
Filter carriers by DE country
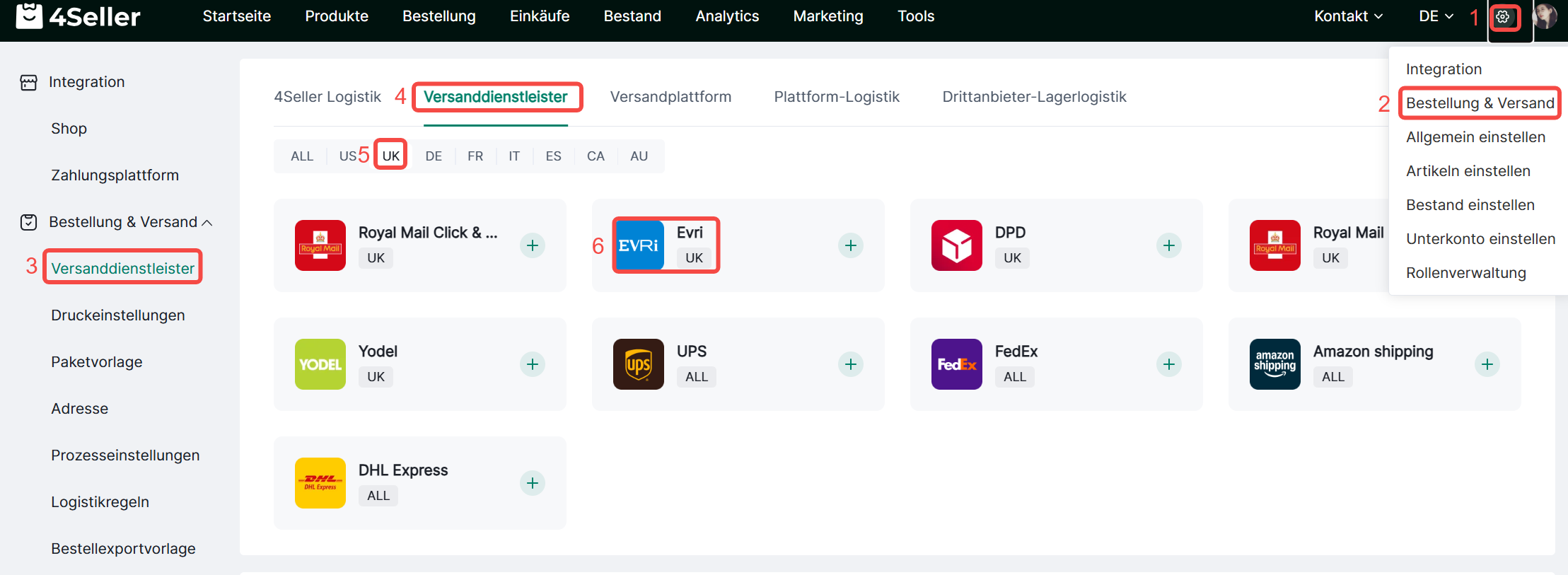coord(434,156)
